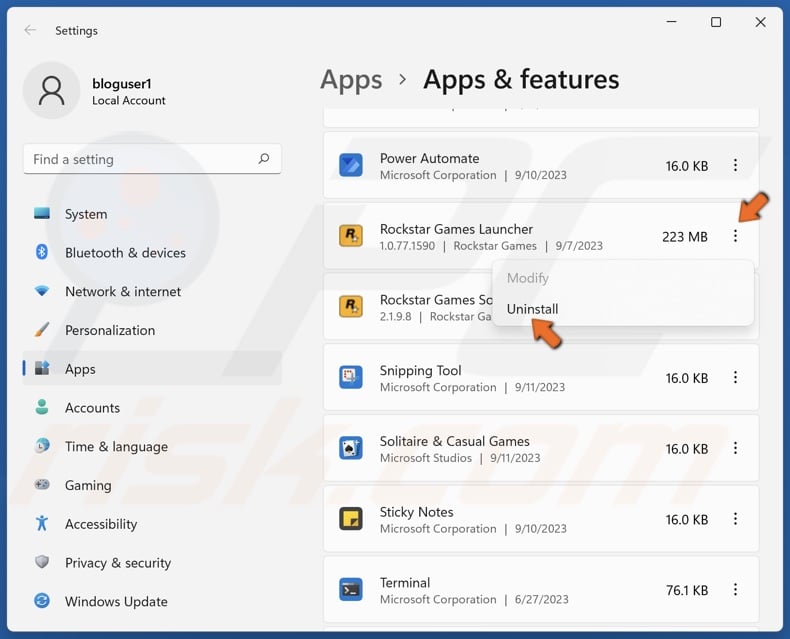790x639 pixels.
Task: Click the Sticky Notes name
Action: coord(416,512)
